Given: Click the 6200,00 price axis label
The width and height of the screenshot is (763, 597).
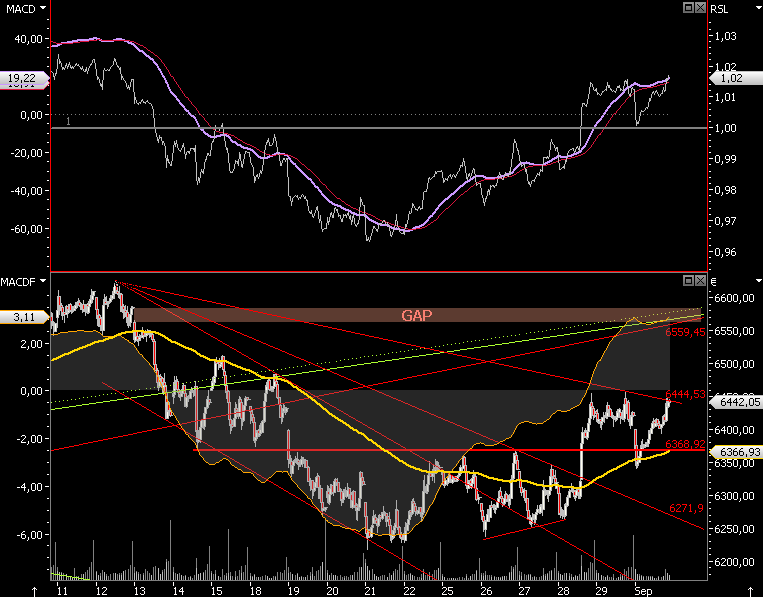Looking at the screenshot, I should (x=734, y=562).
